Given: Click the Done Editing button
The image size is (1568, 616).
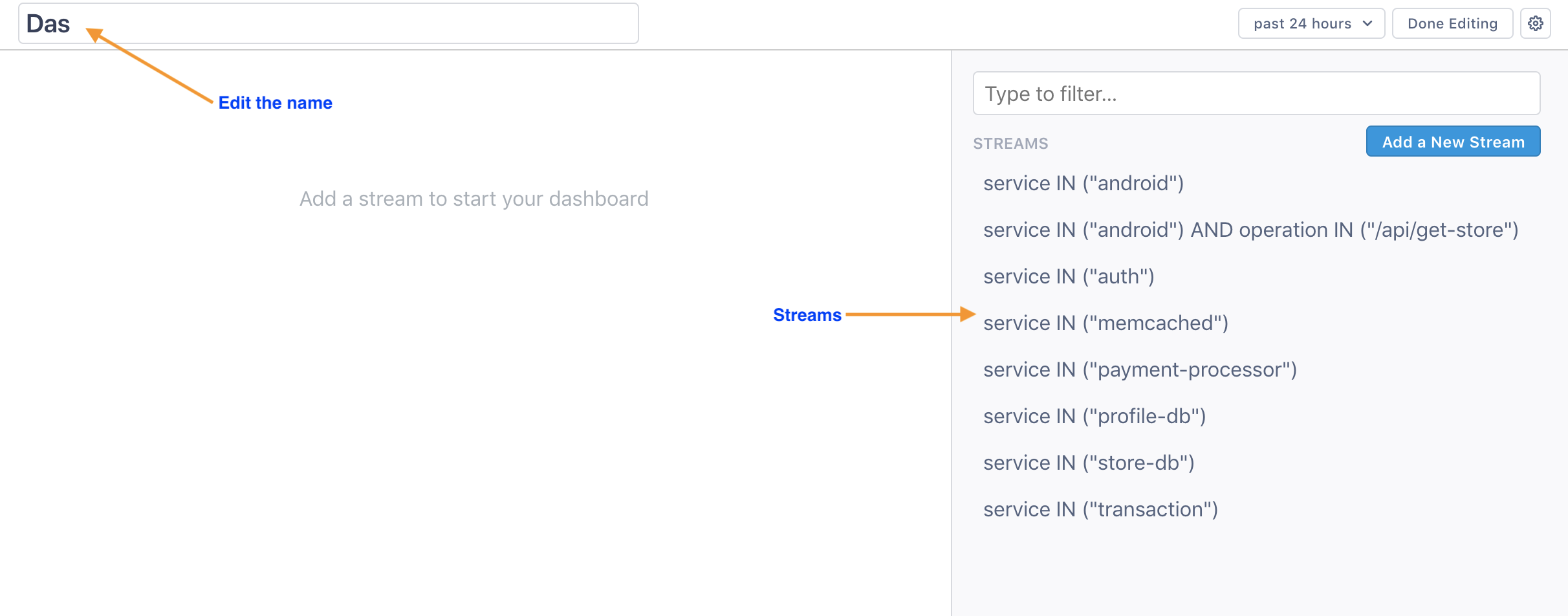Looking at the screenshot, I should pos(1452,23).
